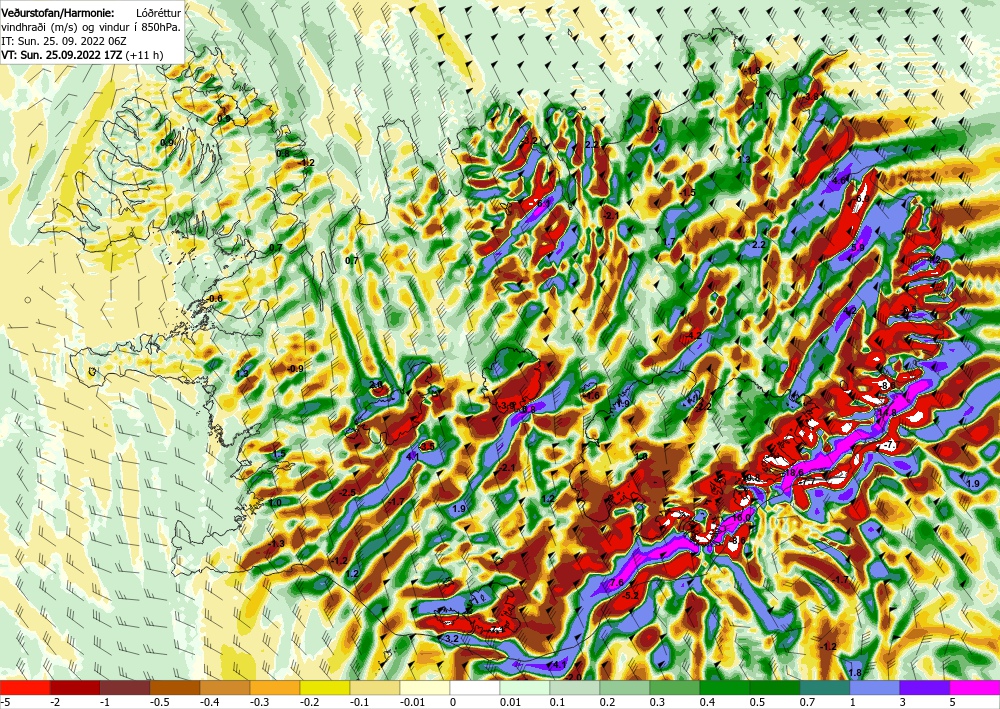Click the dark red -2 legend swatch
1000x709 pixels.
tap(75, 688)
